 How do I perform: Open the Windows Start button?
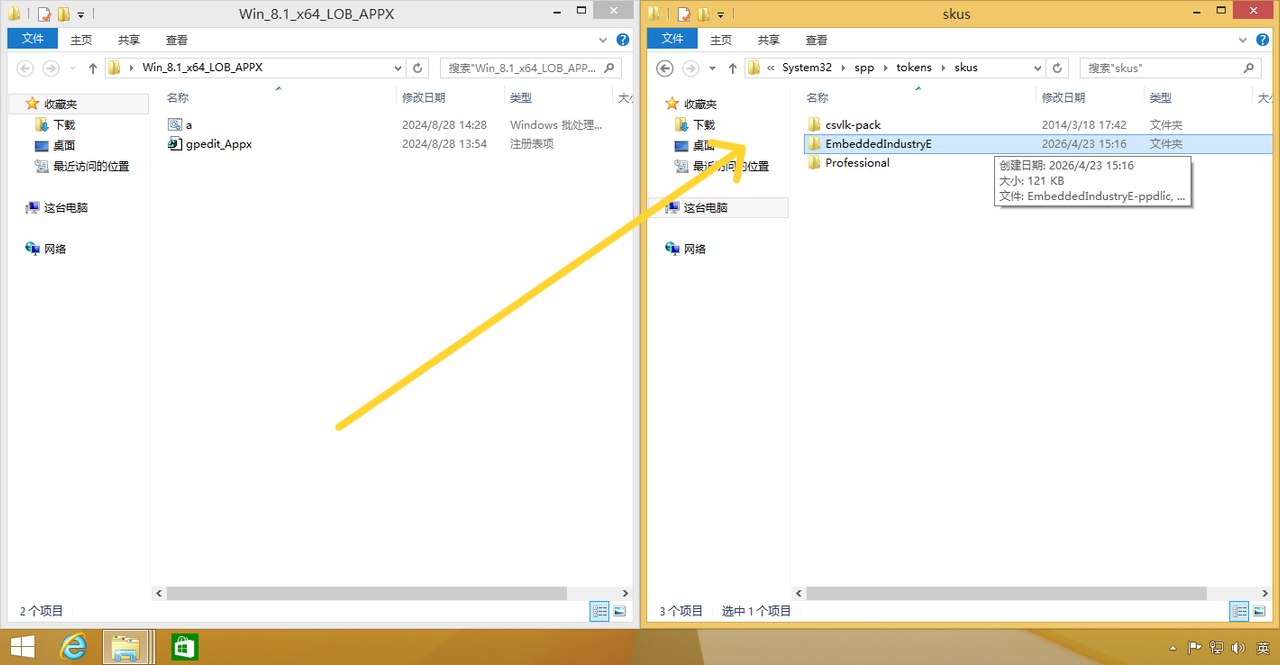point(22,647)
